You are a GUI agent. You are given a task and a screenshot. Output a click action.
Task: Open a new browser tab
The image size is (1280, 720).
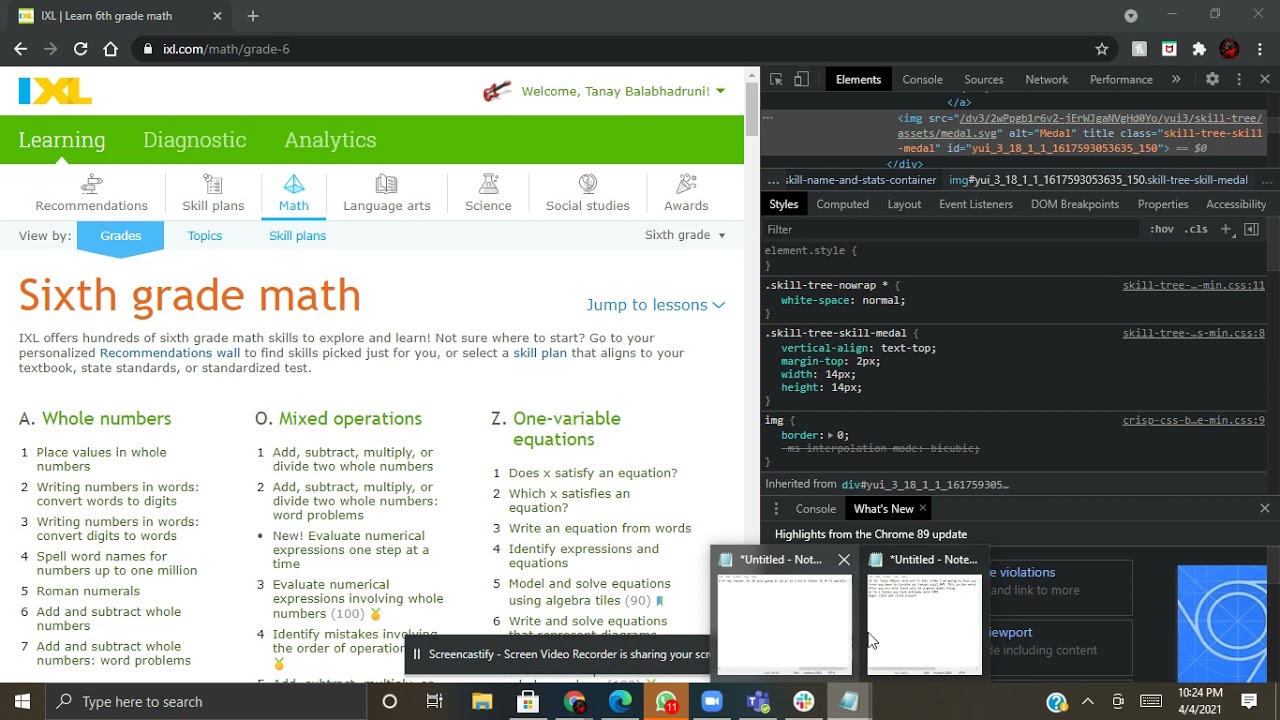(253, 16)
